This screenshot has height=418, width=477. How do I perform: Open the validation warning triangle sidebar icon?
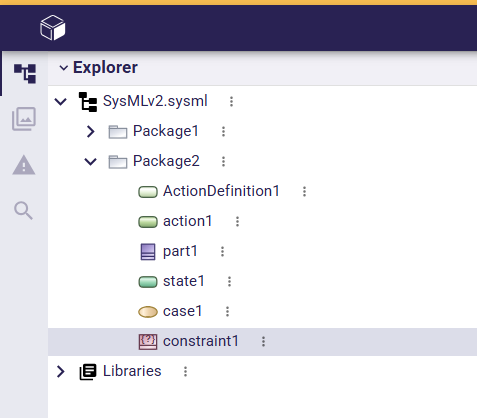24,165
